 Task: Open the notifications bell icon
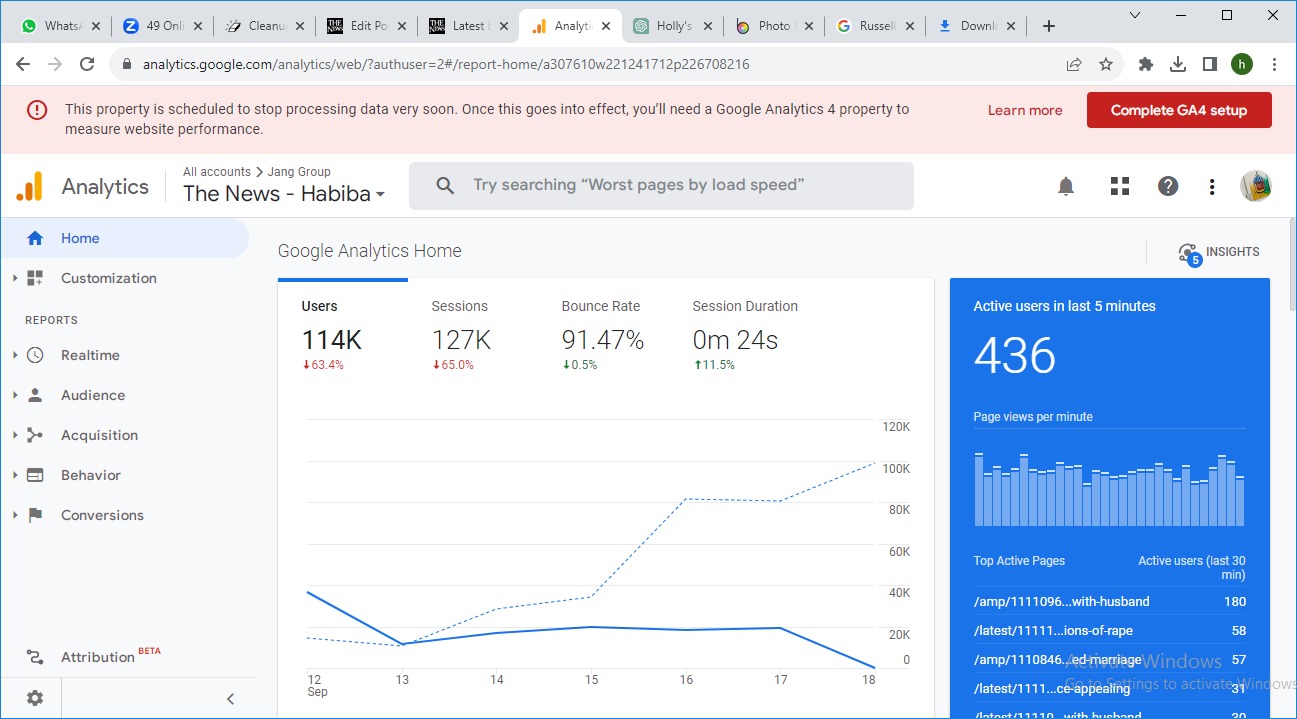(x=1066, y=186)
